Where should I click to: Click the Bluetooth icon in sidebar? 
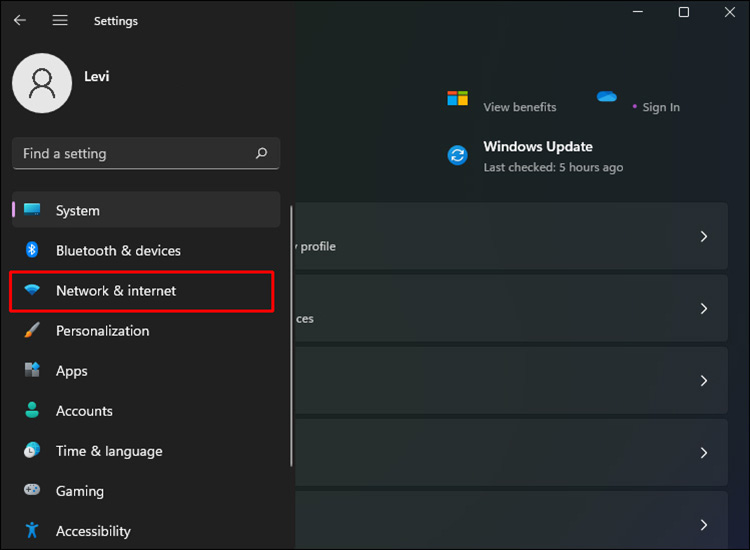32,250
